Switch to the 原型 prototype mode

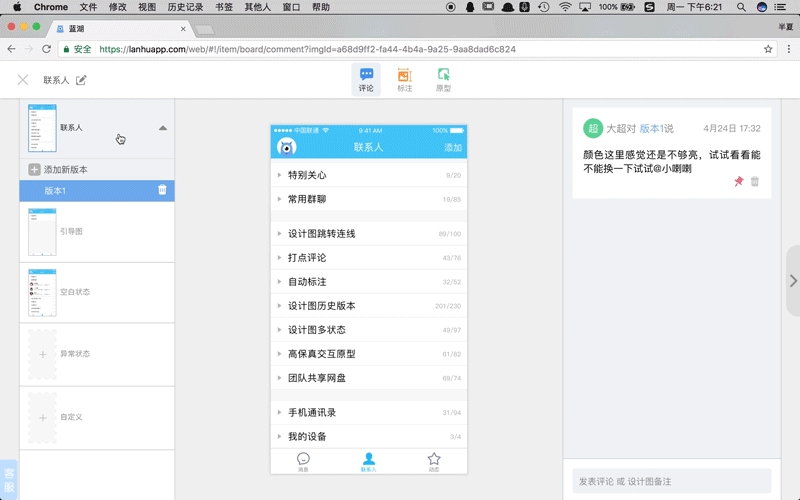point(443,80)
